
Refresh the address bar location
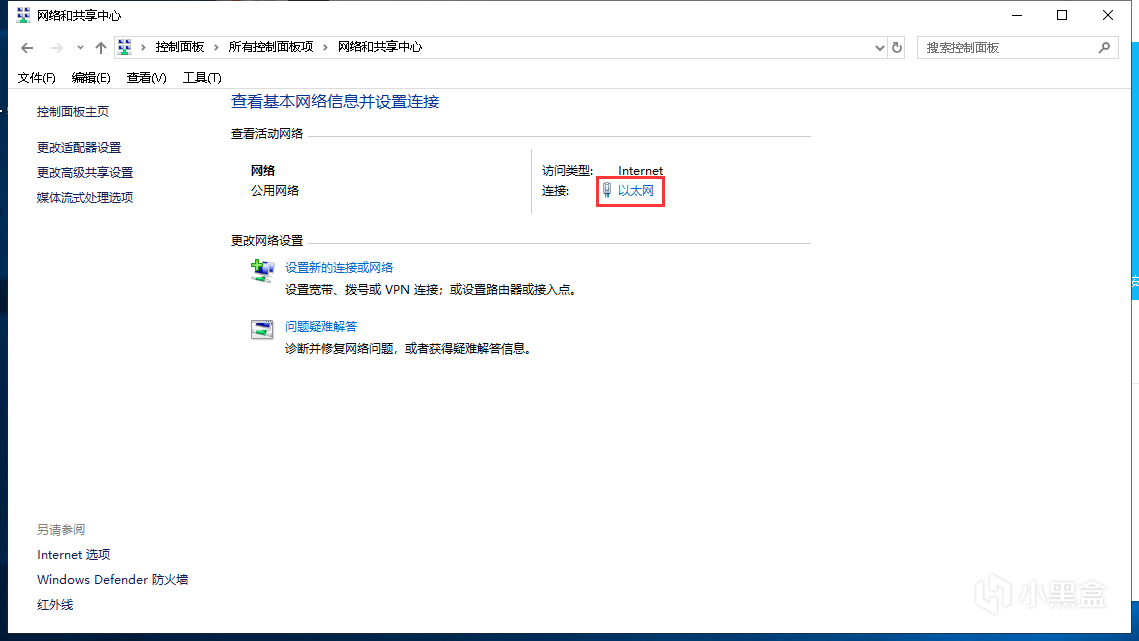coord(897,47)
